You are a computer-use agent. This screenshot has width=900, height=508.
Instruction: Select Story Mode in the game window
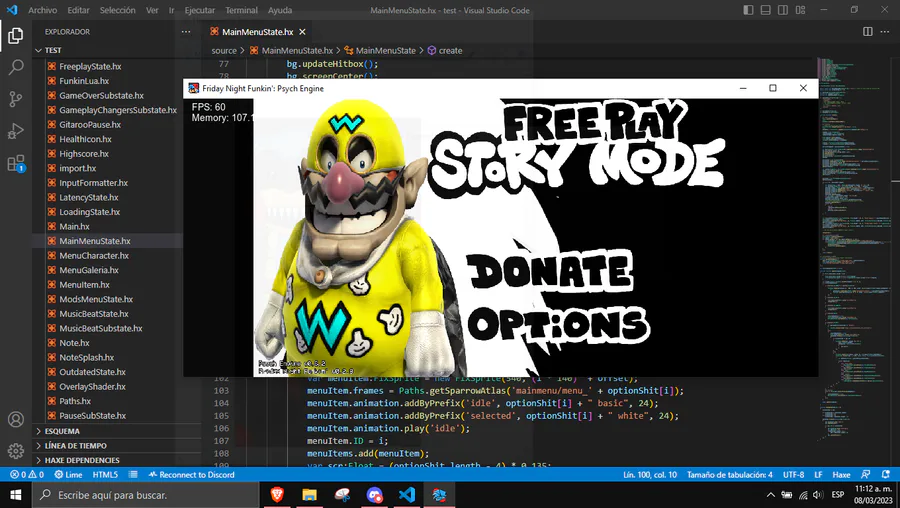click(x=577, y=165)
